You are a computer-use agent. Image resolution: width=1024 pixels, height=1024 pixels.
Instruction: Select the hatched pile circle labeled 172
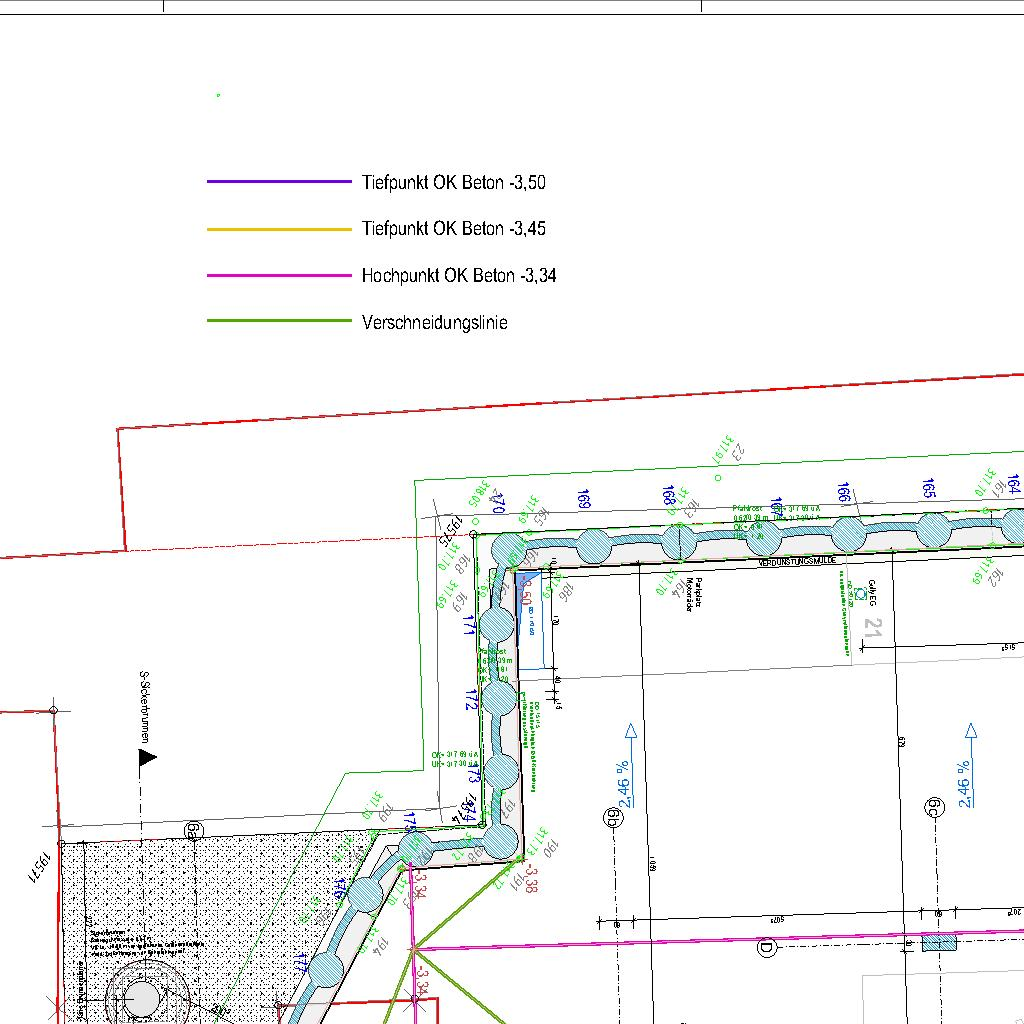point(498,698)
